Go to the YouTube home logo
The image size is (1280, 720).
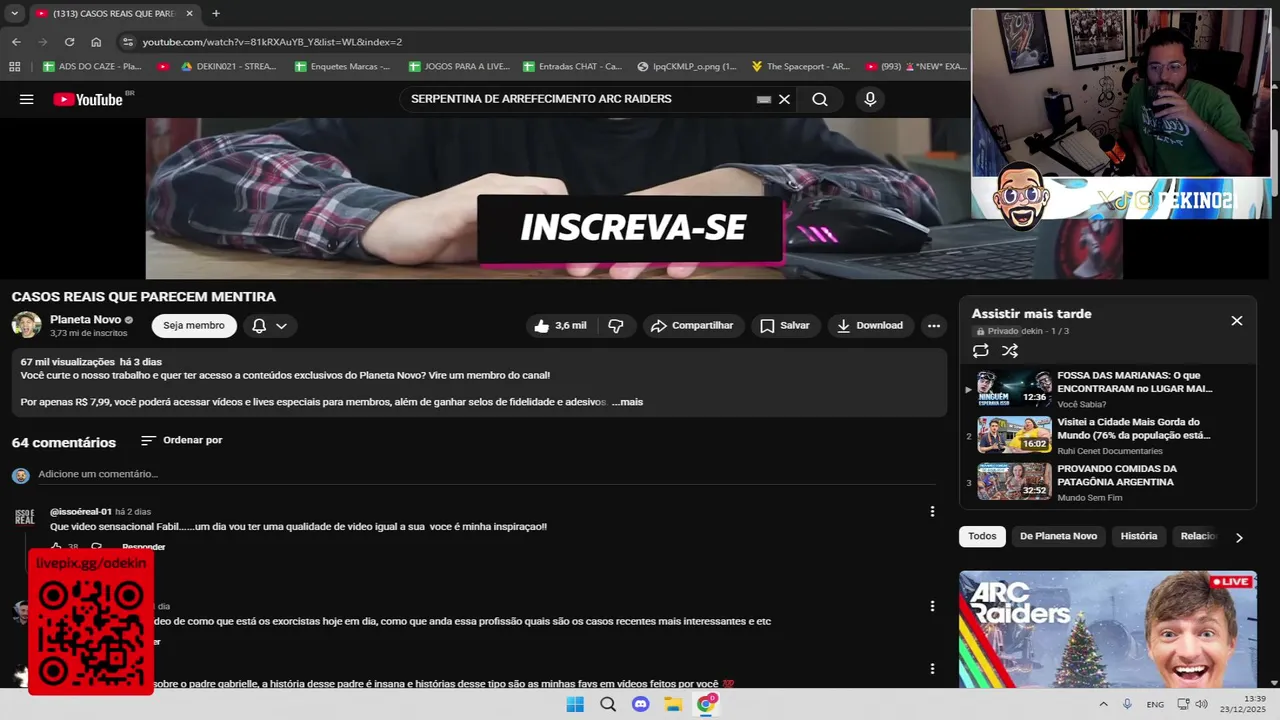click(88, 99)
